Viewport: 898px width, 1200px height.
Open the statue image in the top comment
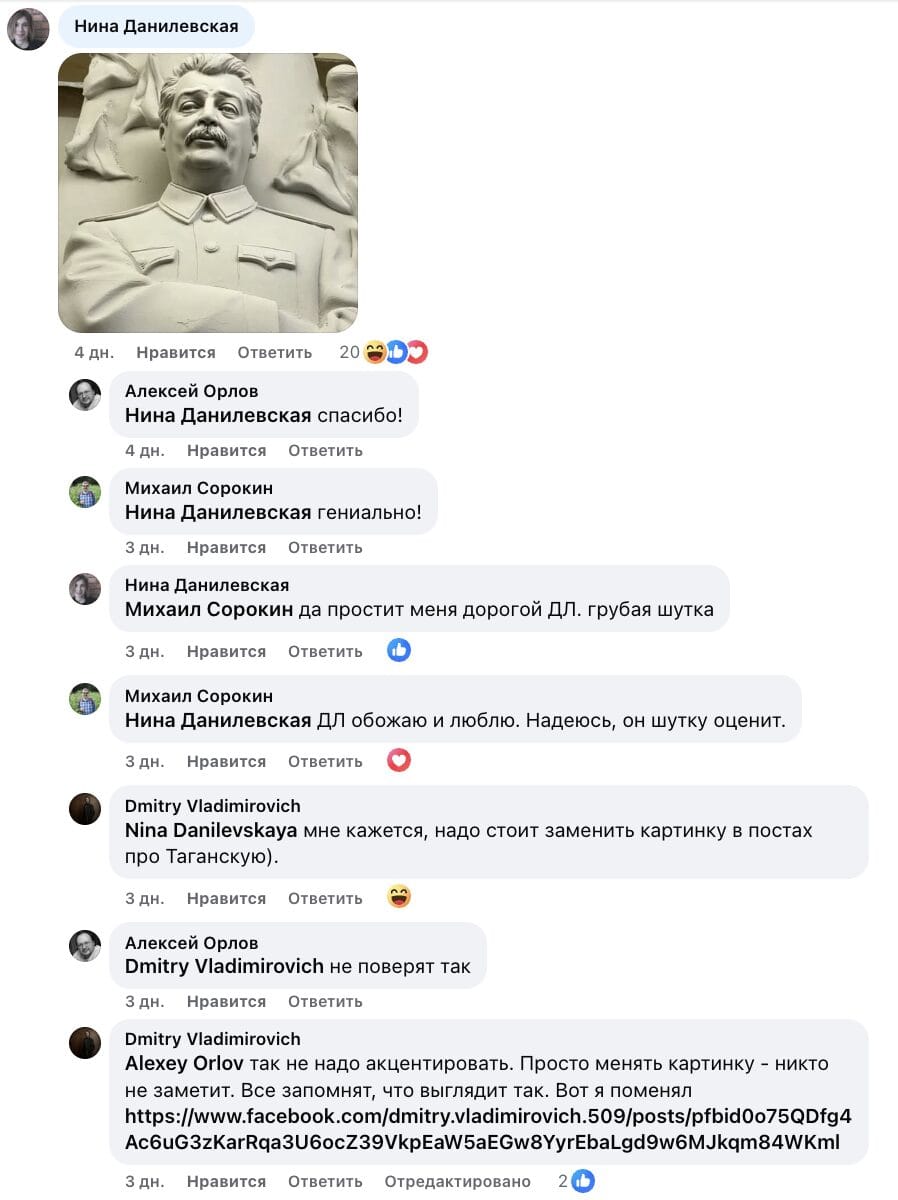point(208,193)
